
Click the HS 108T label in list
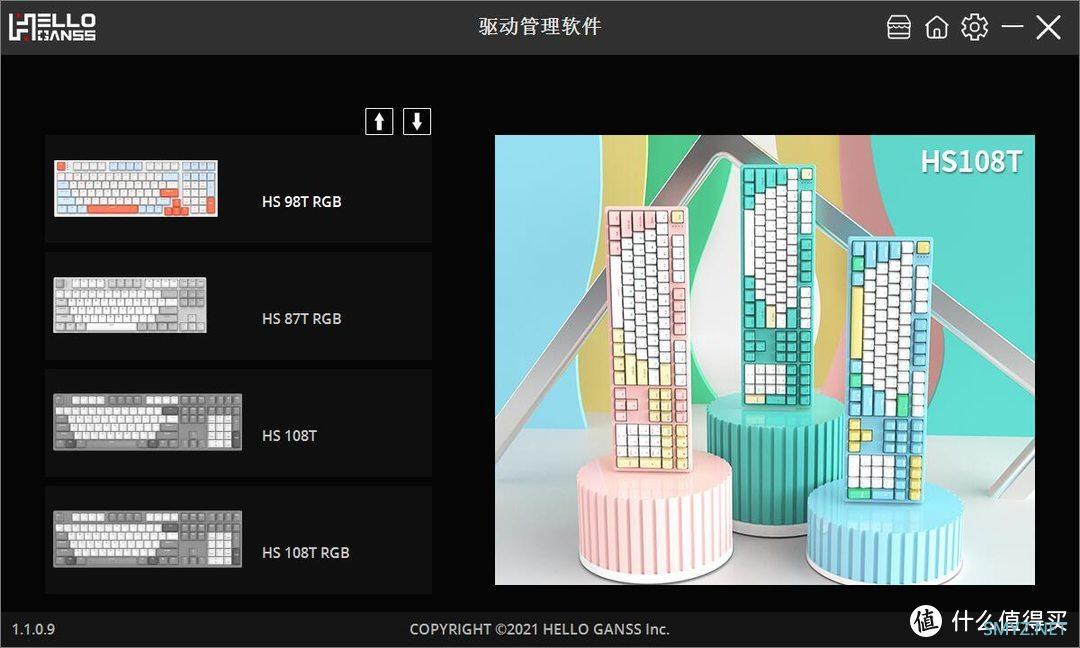pos(289,436)
